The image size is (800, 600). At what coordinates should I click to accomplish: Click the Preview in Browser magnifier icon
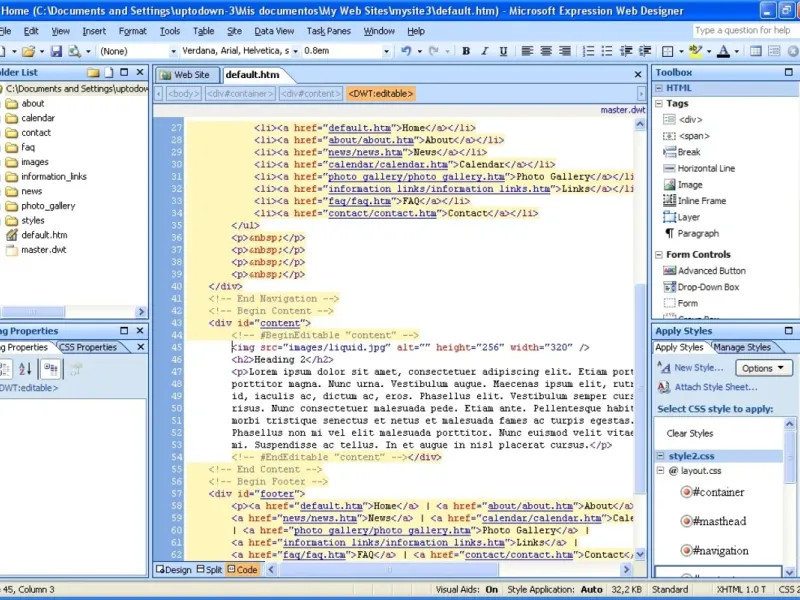pos(74,51)
